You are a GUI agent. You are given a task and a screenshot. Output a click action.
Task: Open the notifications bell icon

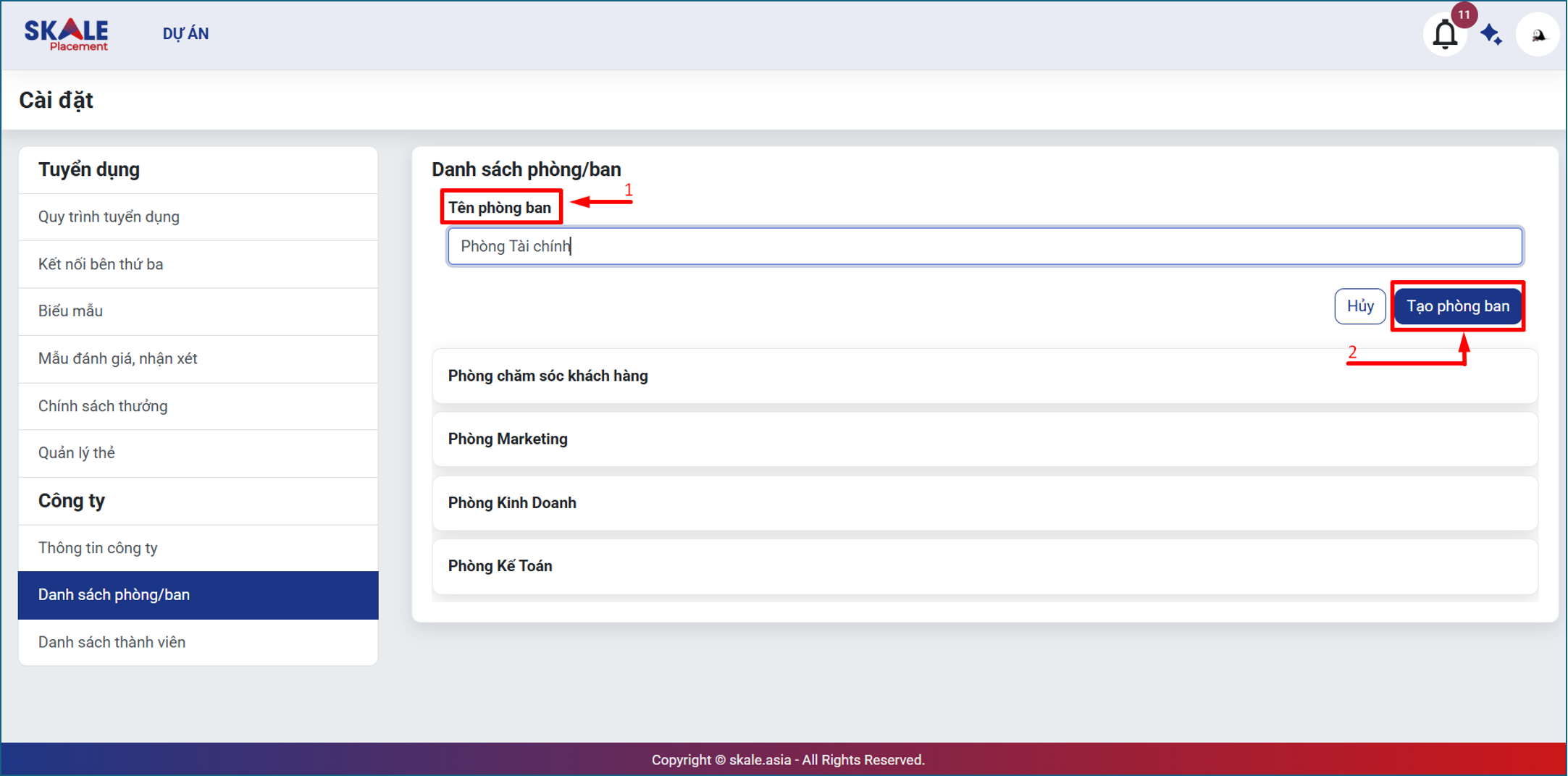pos(1445,34)
